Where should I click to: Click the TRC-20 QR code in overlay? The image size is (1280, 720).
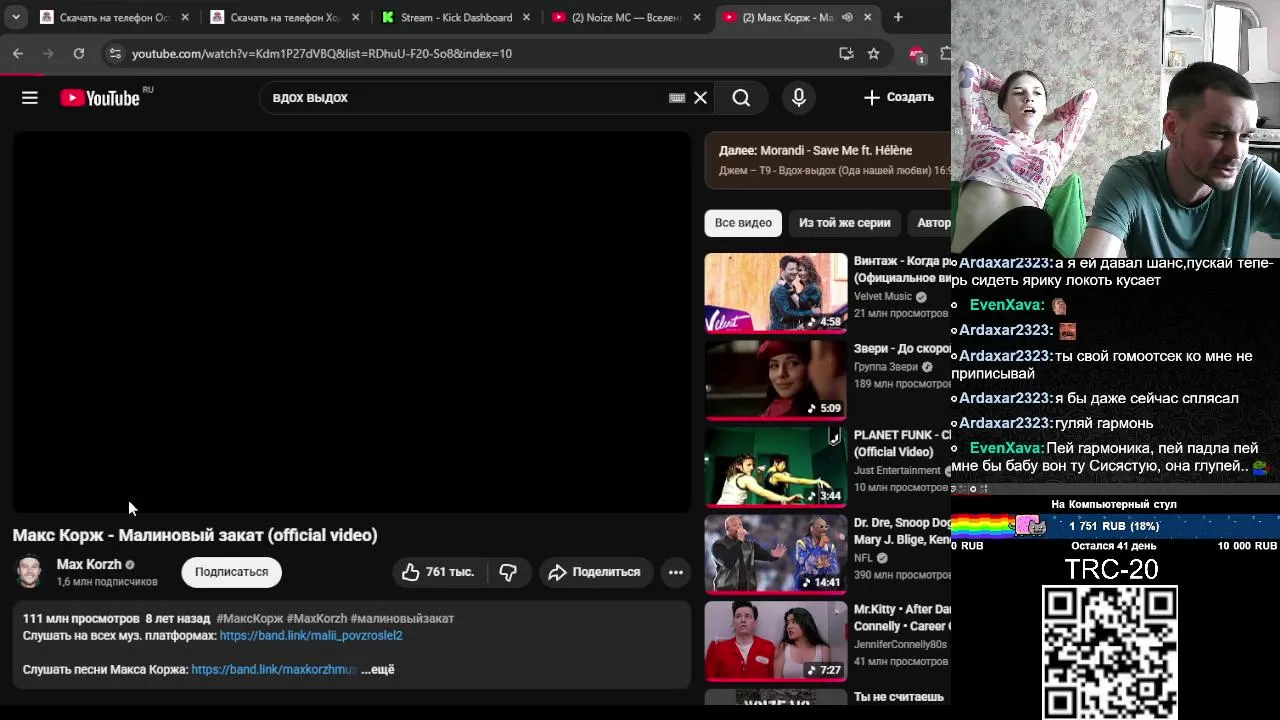tap(1110, 652)
